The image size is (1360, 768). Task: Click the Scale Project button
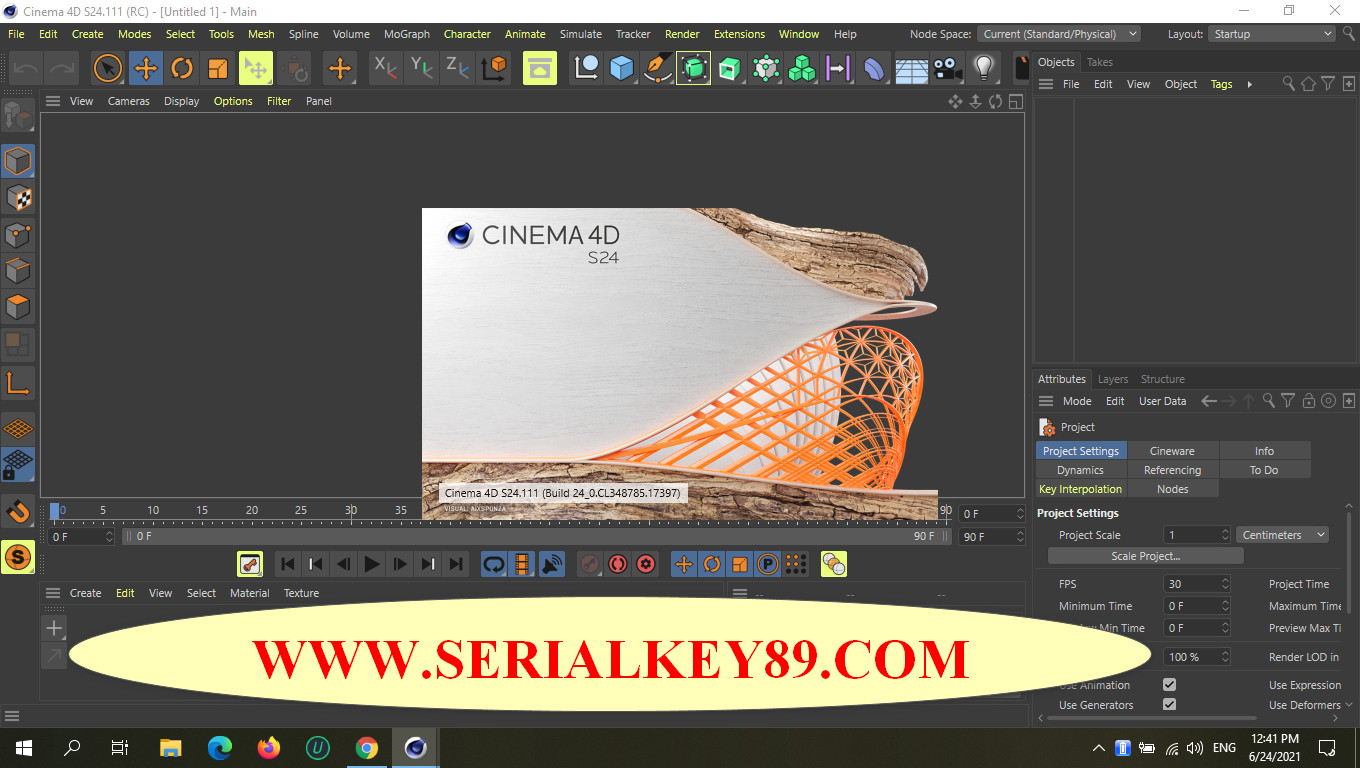tap(1146, 556)
